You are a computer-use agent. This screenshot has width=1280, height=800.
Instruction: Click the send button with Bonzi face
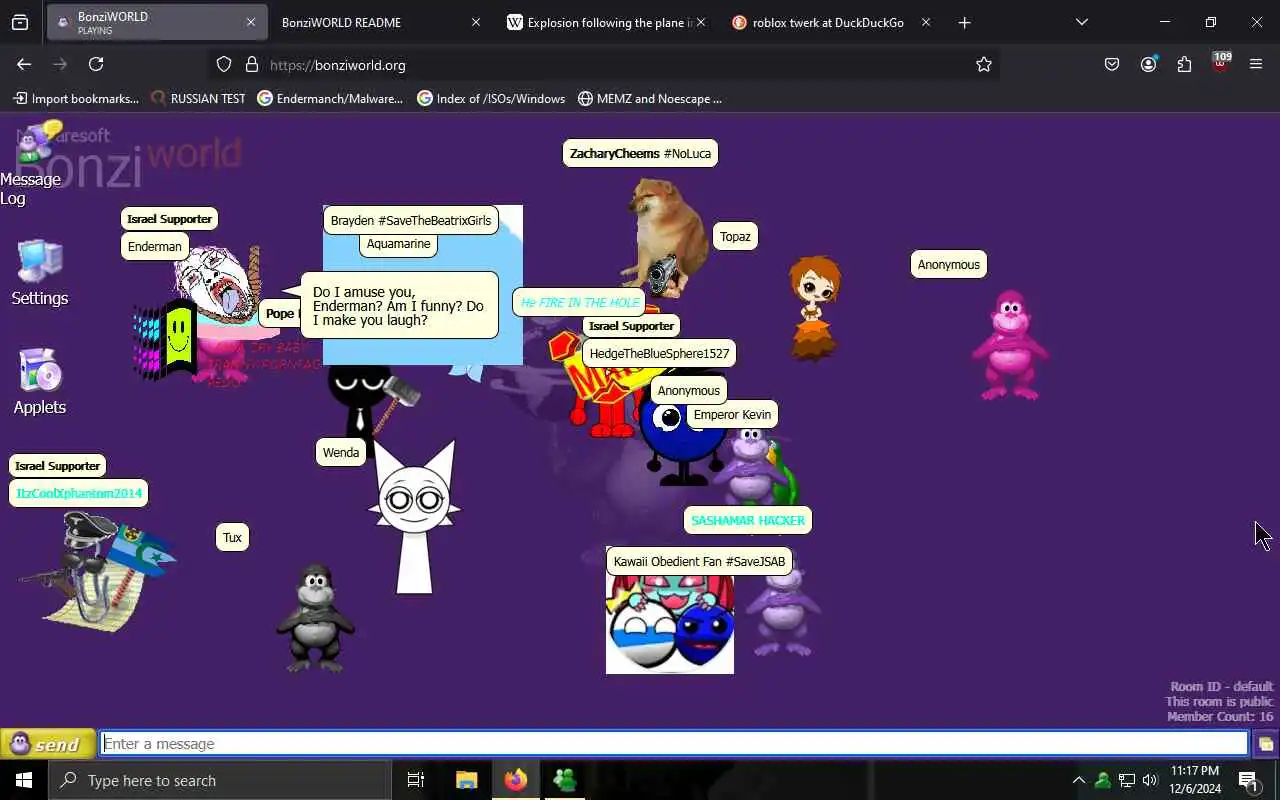coord(47,744)
